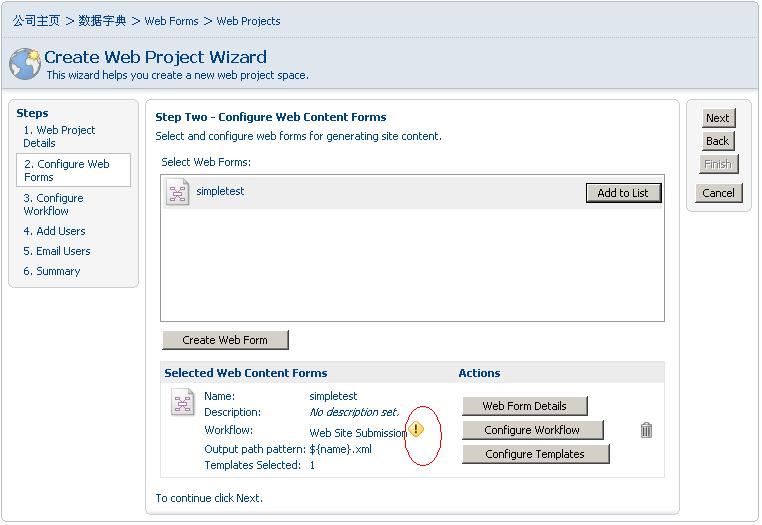The image size is (762, 525).
Task: Click the Name value simpletest in selected forms
Action: (x=333, y=396)
